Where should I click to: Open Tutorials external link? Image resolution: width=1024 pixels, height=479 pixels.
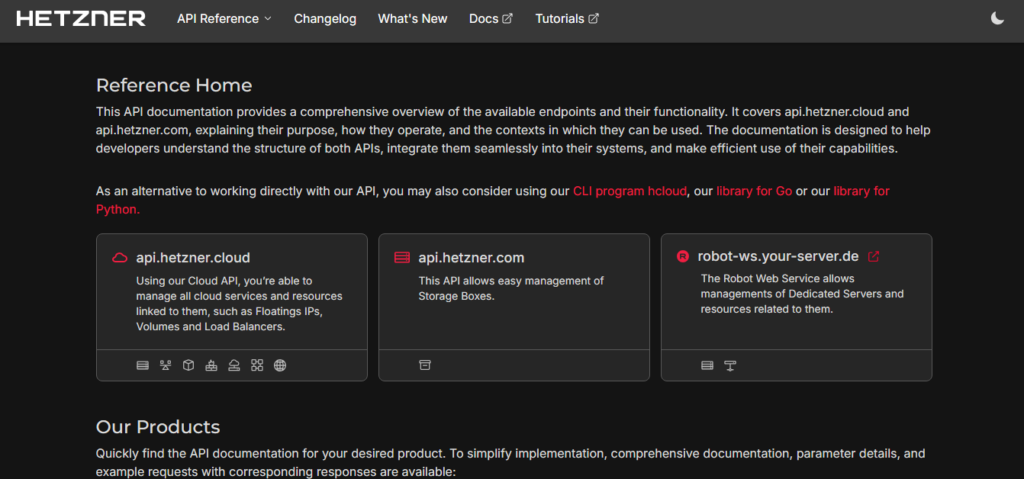[567, 19]
